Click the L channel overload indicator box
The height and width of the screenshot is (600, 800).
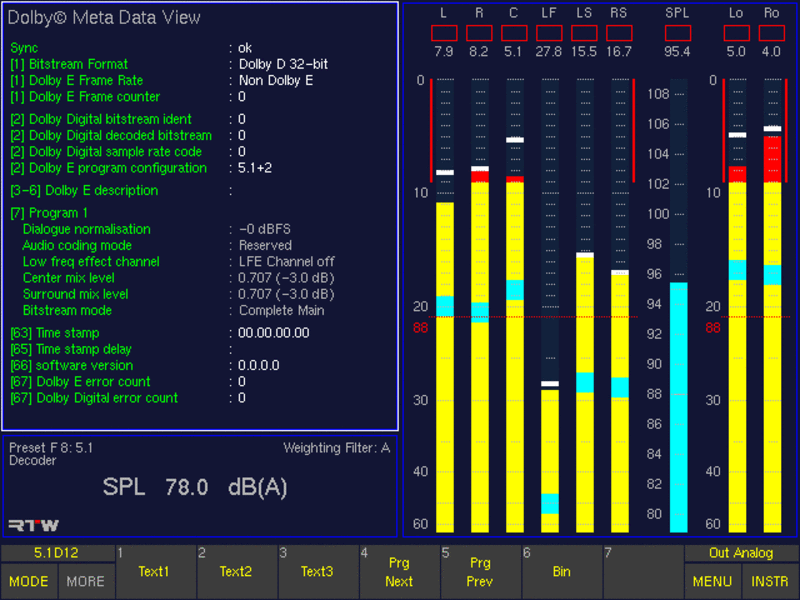click(x=444, y=33)
